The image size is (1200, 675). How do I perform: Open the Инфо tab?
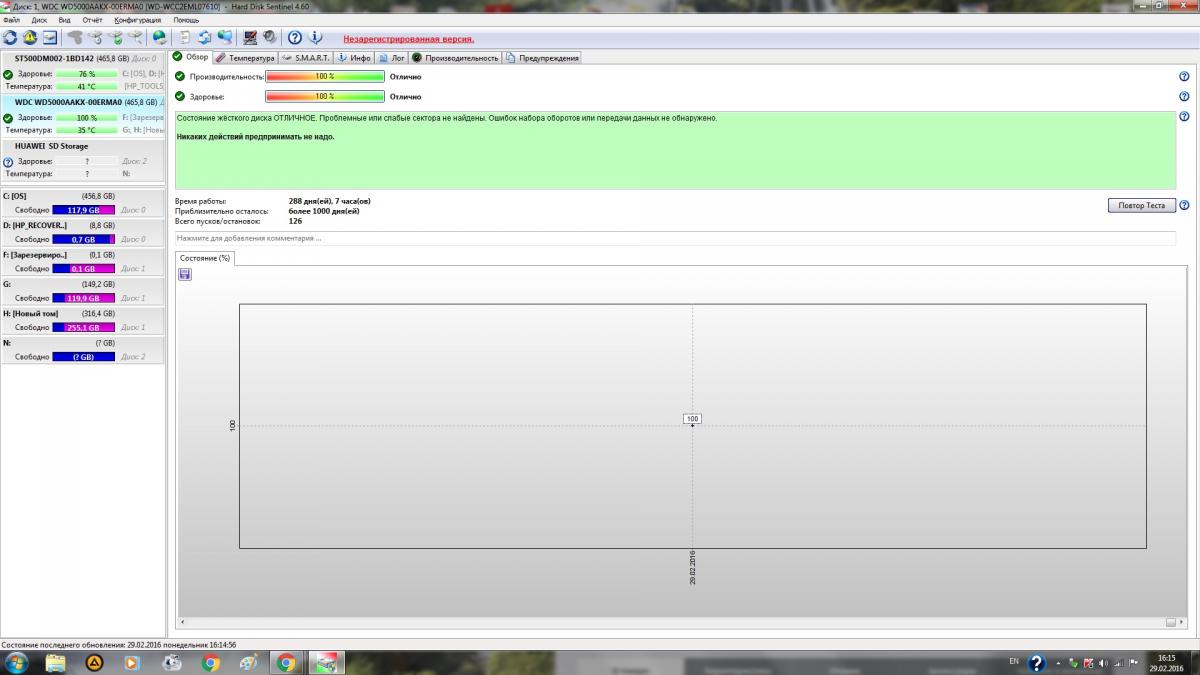click(x=354, y=58)
